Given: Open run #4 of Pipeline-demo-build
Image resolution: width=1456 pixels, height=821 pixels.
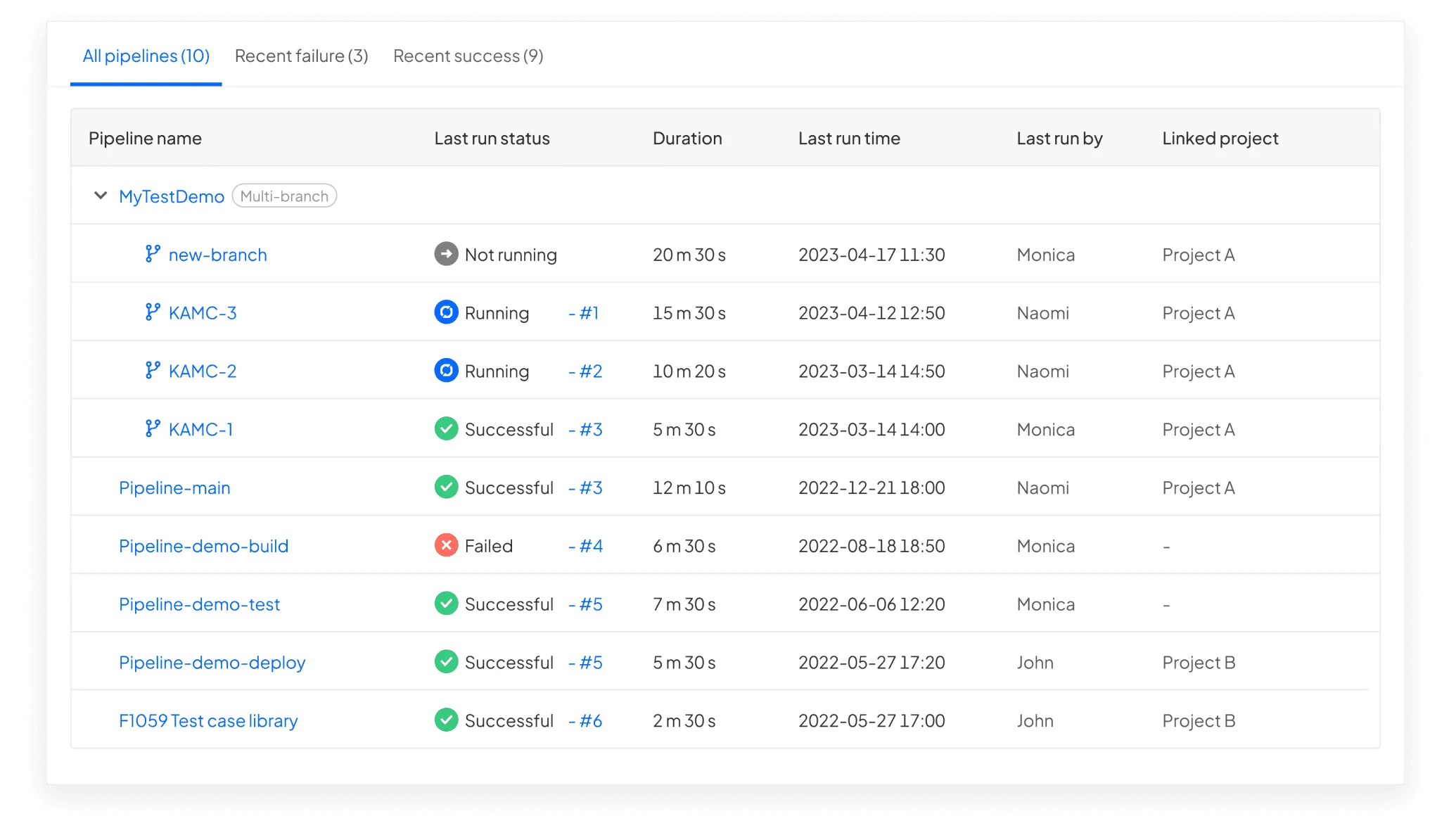Looking at the screenshot, I should 585,546.
